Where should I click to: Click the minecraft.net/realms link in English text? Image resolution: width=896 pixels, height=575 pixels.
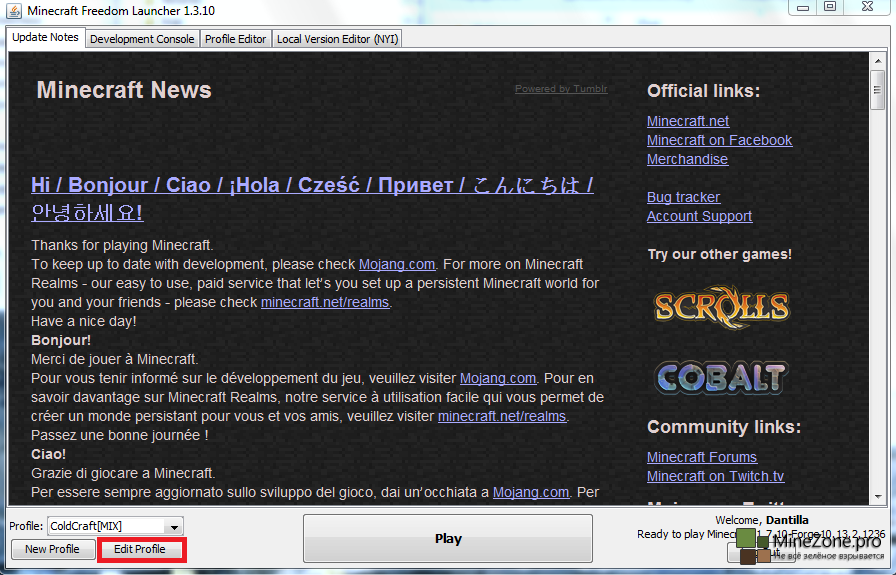pyautogui.click(x=324, y=302)
